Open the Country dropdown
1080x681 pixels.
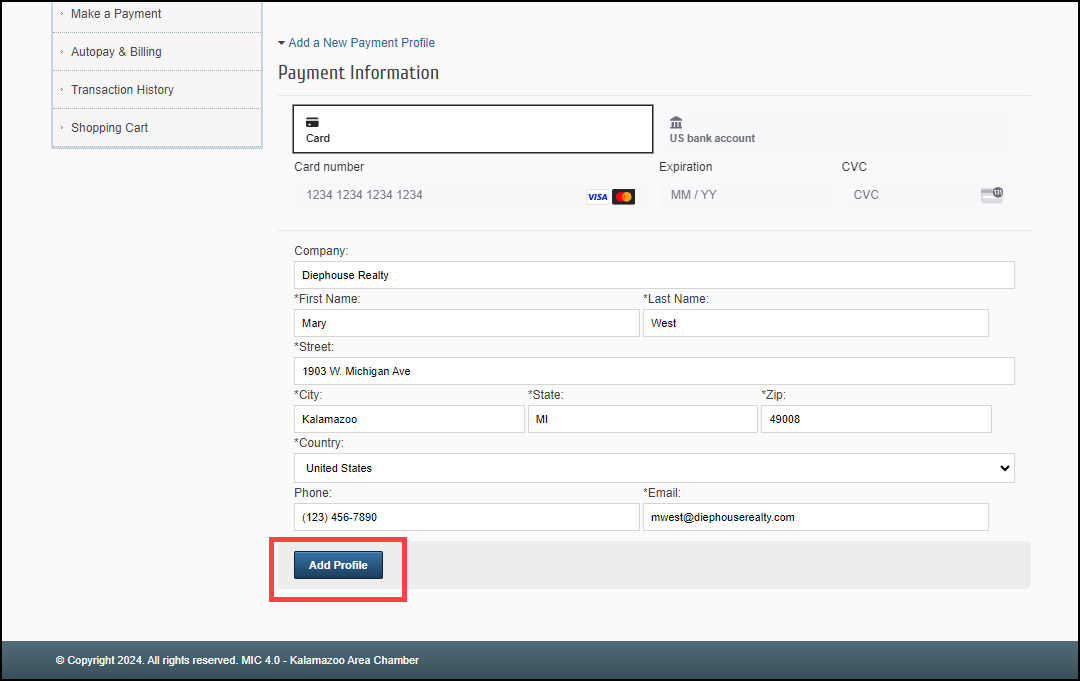(654, 468)
